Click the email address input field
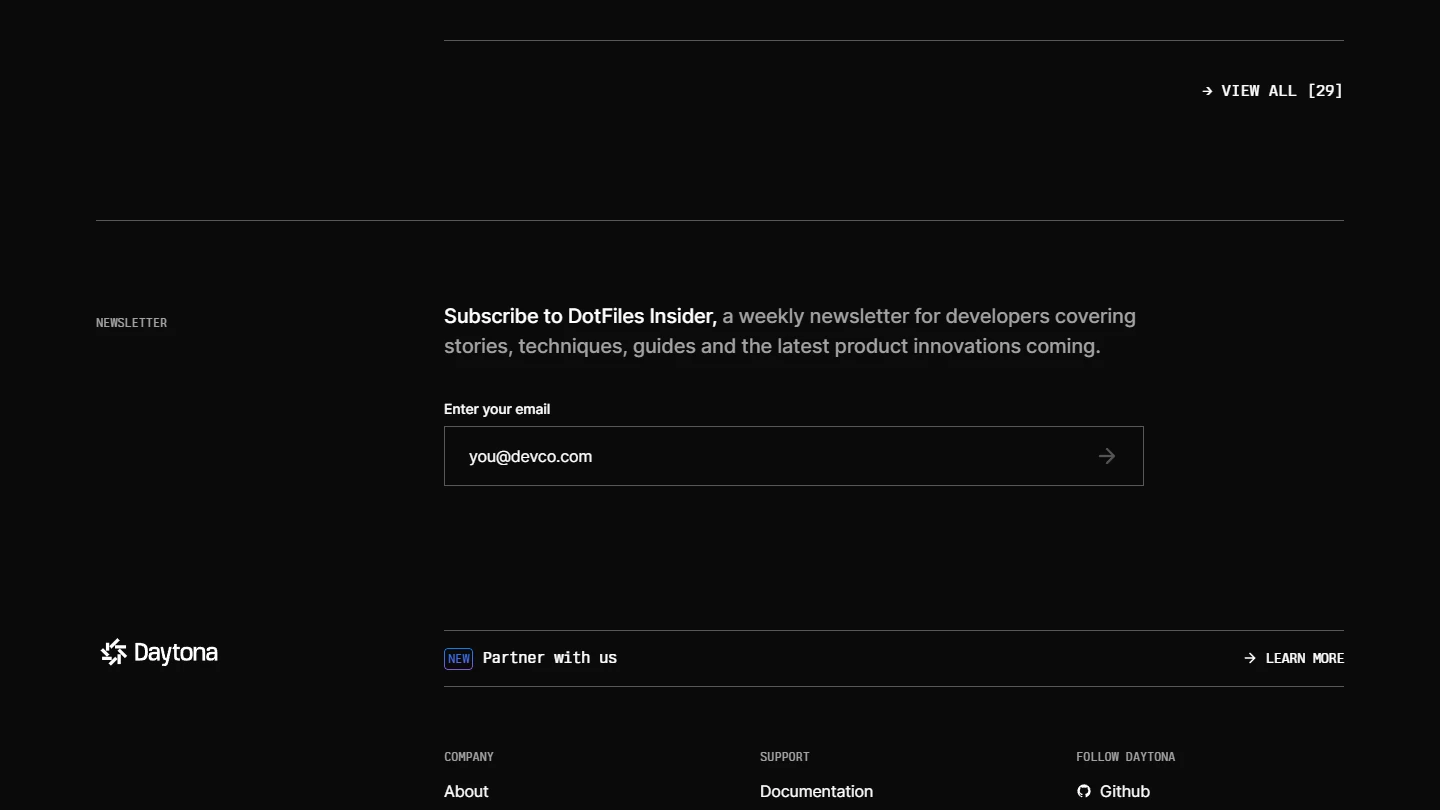Viewport: 1440px width, 810px height. pyautogui.click(x=760, y=456)
